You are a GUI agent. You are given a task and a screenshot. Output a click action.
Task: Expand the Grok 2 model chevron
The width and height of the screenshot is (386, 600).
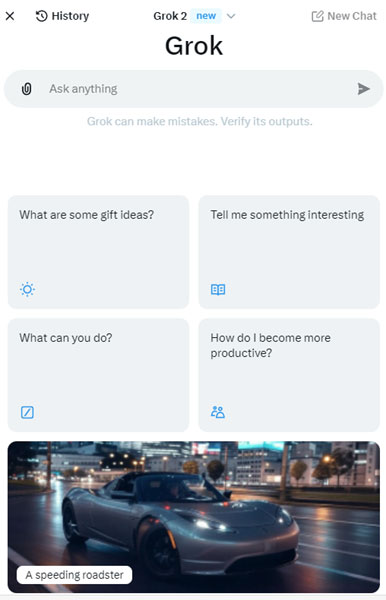click(x=231, y=16)
